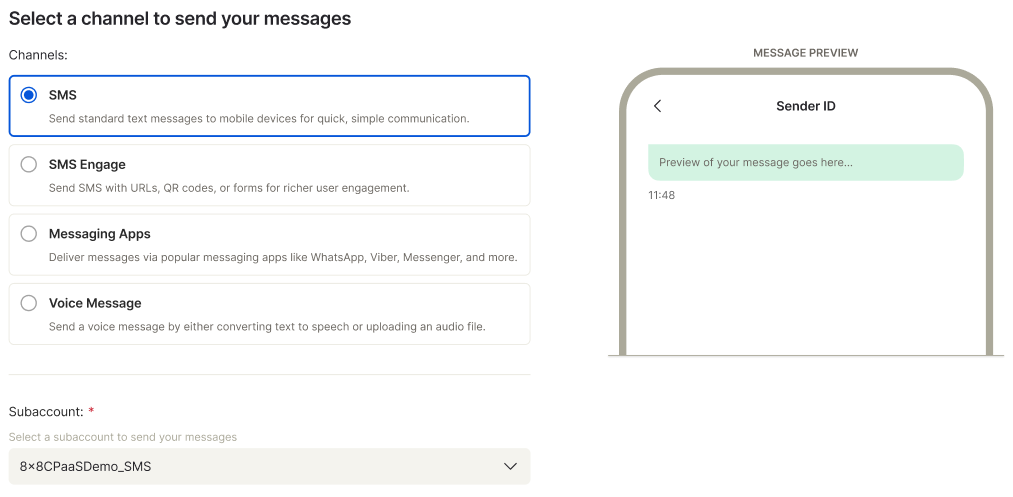
Task: Open the 8x8CPaaSDemo_SMS subaccount dropdown
Action: (268, 466)
